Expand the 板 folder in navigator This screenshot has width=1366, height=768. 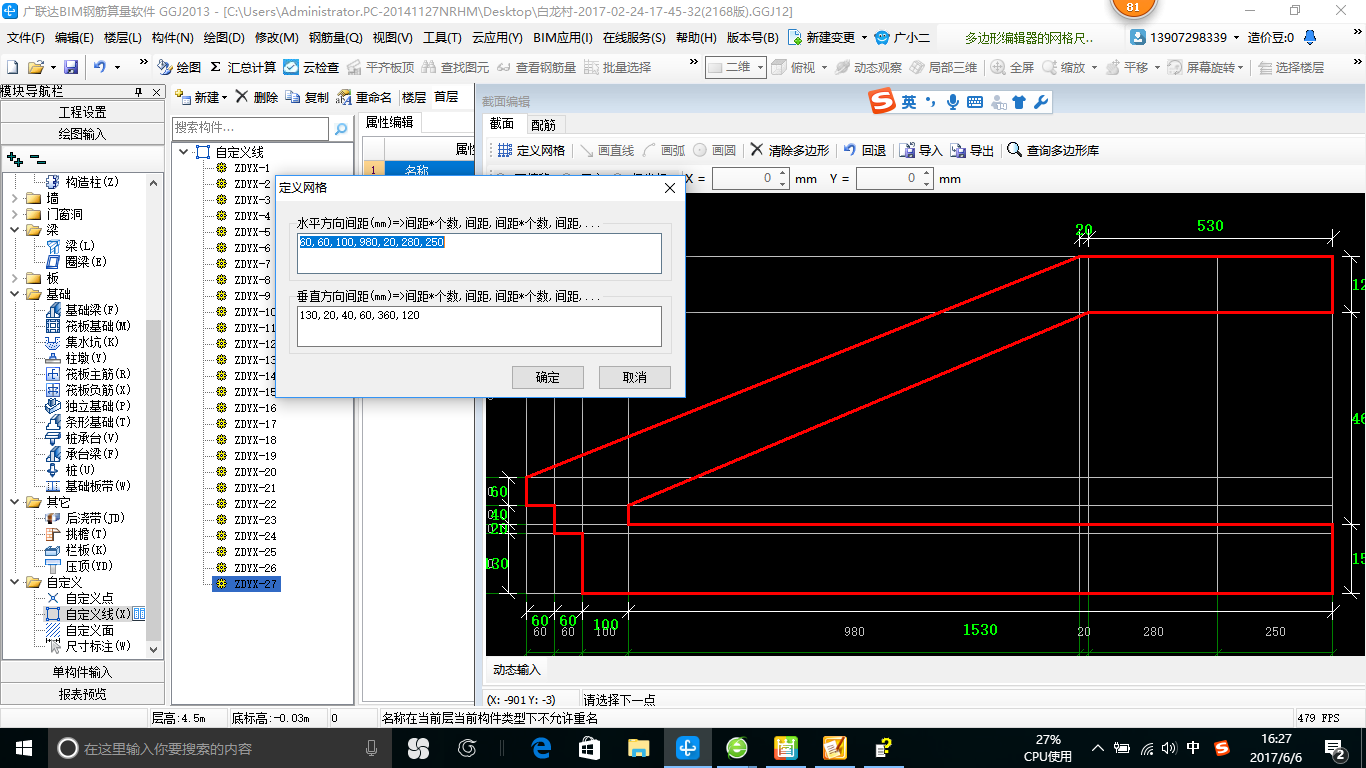16,278
